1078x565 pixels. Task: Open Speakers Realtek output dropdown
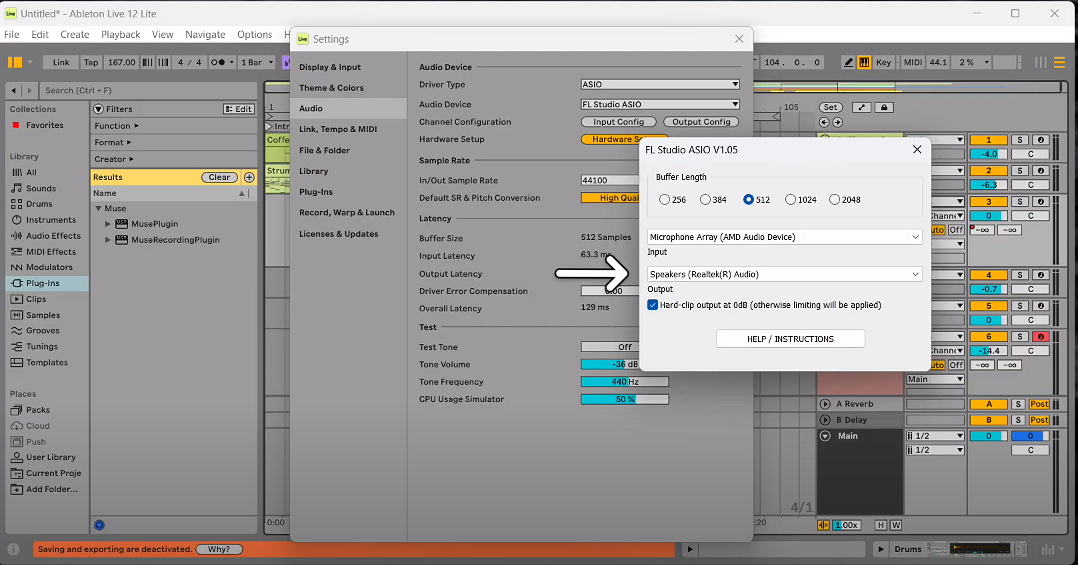point(784,274)
